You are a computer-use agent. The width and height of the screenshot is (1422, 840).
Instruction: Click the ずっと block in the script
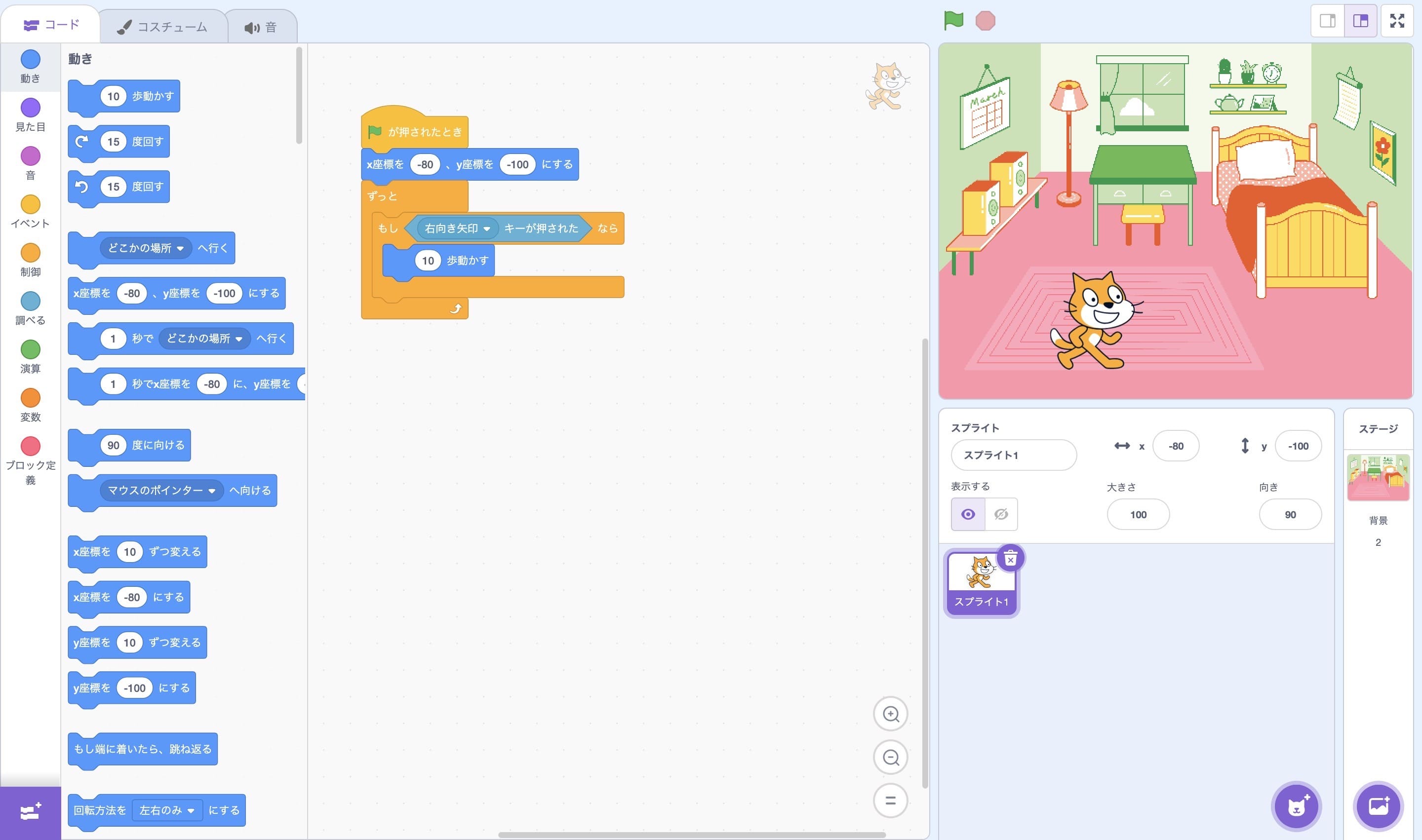(x=383, y=196)
